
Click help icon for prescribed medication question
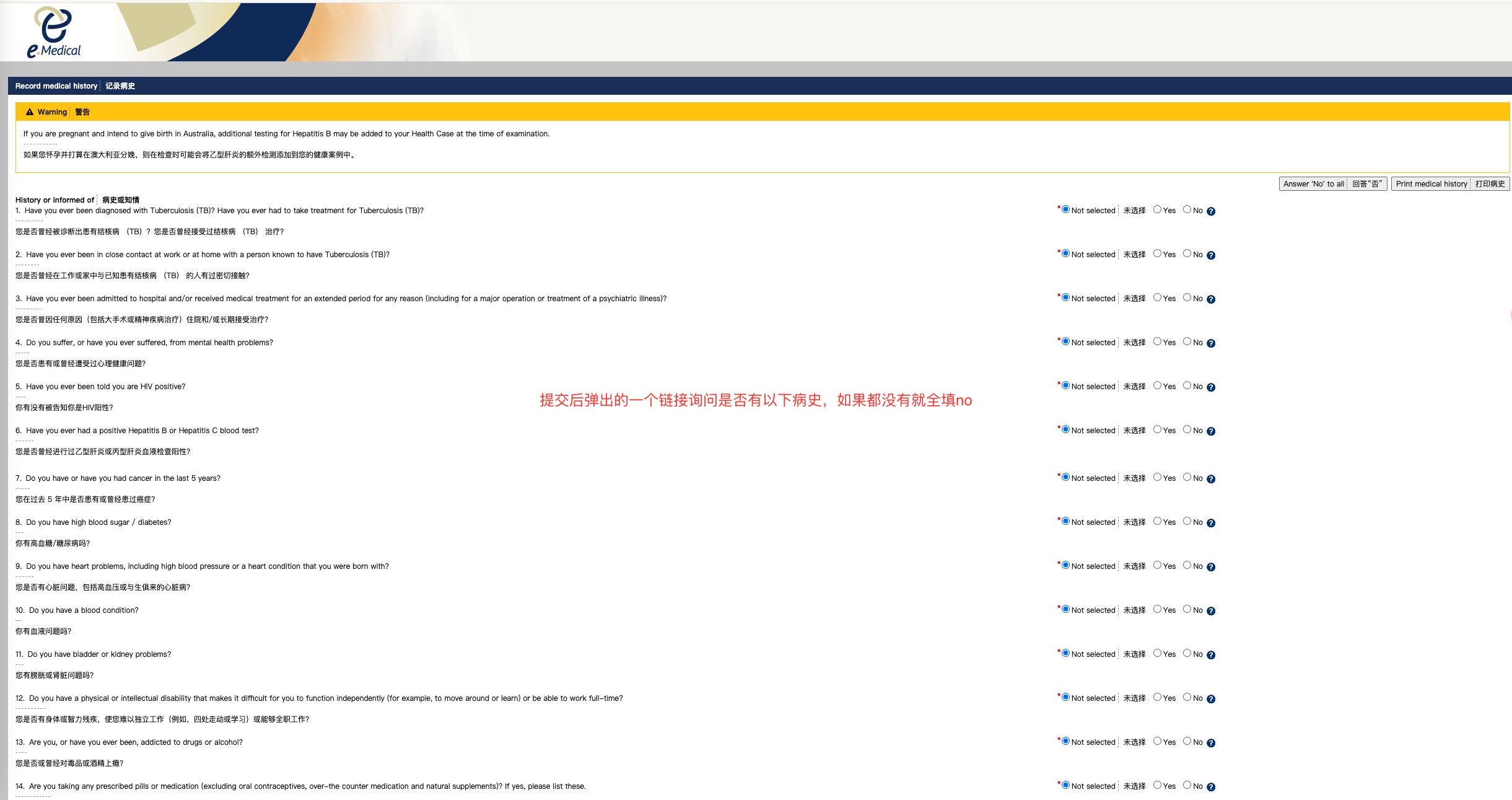1211,787
